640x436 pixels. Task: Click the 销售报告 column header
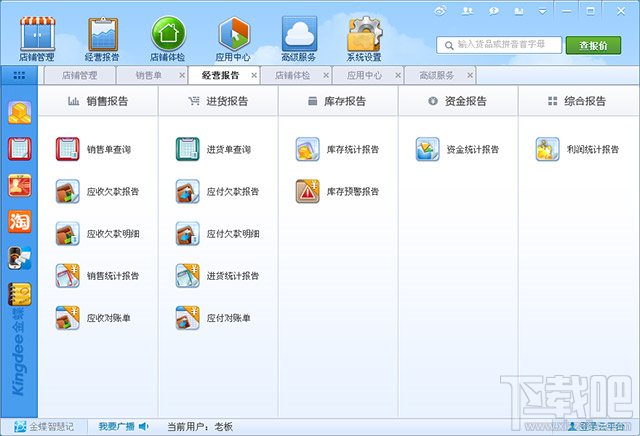pos(98,101)
